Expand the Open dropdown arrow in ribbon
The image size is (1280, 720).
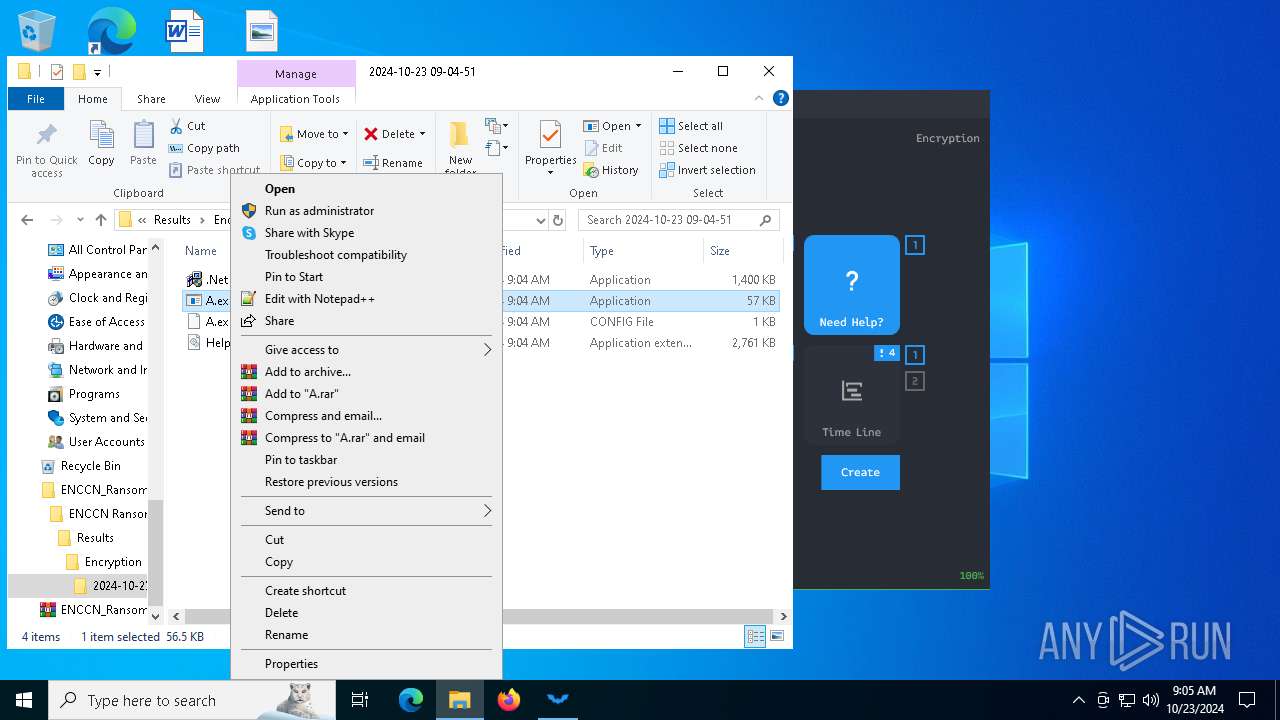pos(638,126)
